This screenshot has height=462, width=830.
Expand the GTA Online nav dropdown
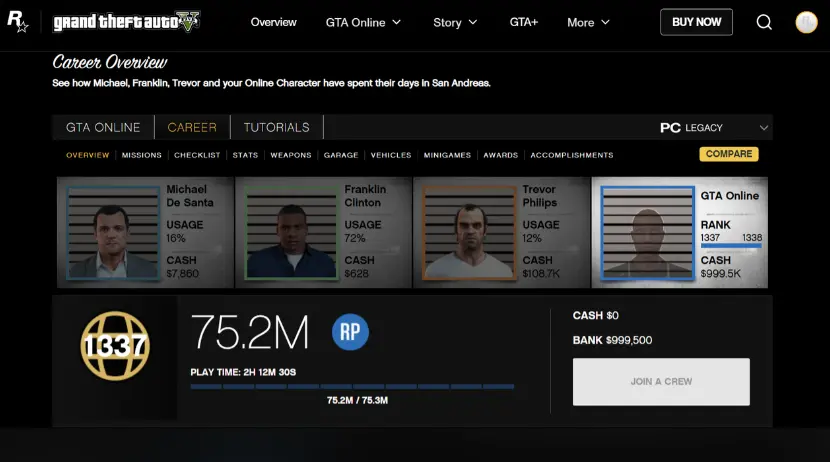(x=363, y=22)
